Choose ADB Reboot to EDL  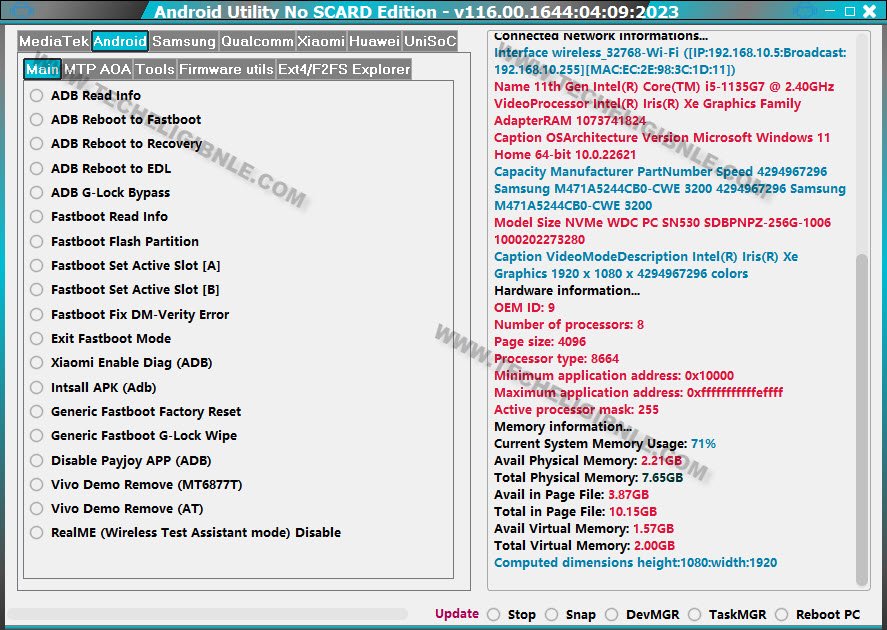37,169
